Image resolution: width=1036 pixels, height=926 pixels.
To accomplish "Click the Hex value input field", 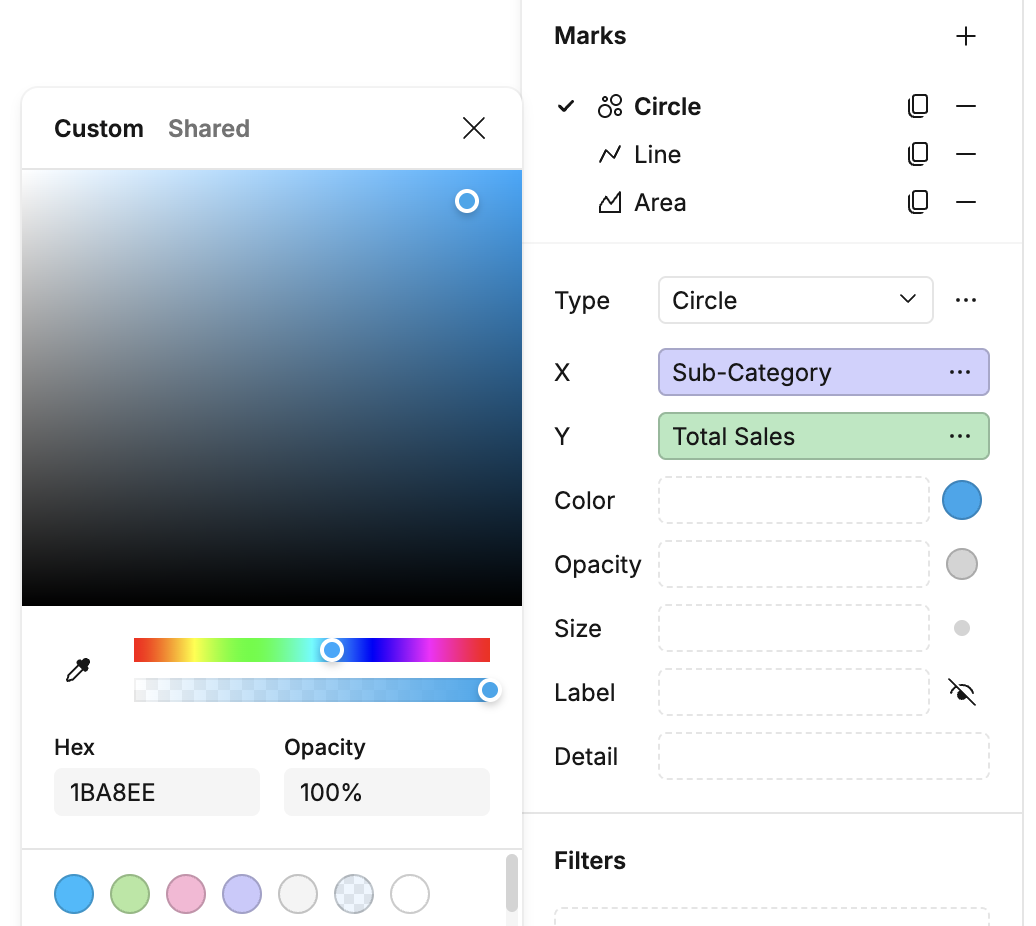I will tap(157, 792).
